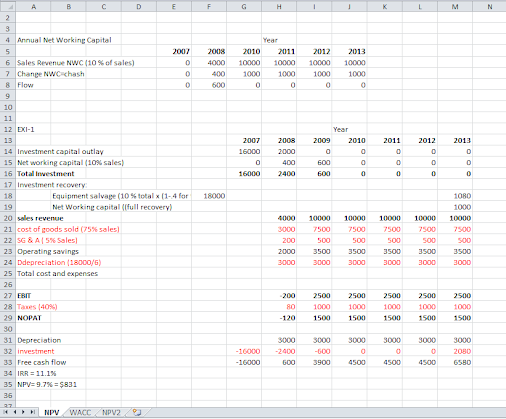Open the NPV2 sheet tab
The image size is (506, 419).
click(111, 413)
